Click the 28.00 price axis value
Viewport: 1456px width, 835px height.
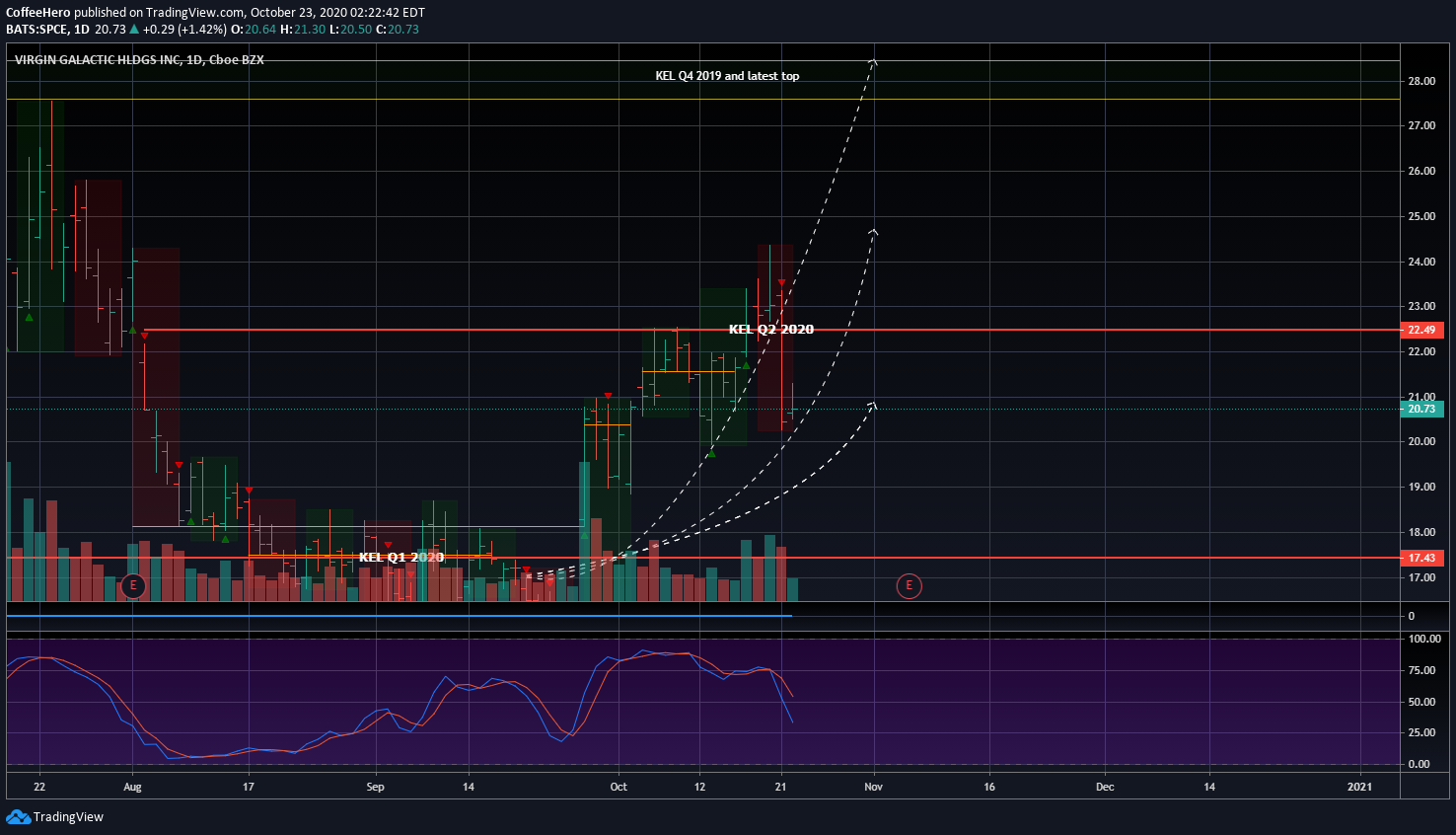point(1421,81)
